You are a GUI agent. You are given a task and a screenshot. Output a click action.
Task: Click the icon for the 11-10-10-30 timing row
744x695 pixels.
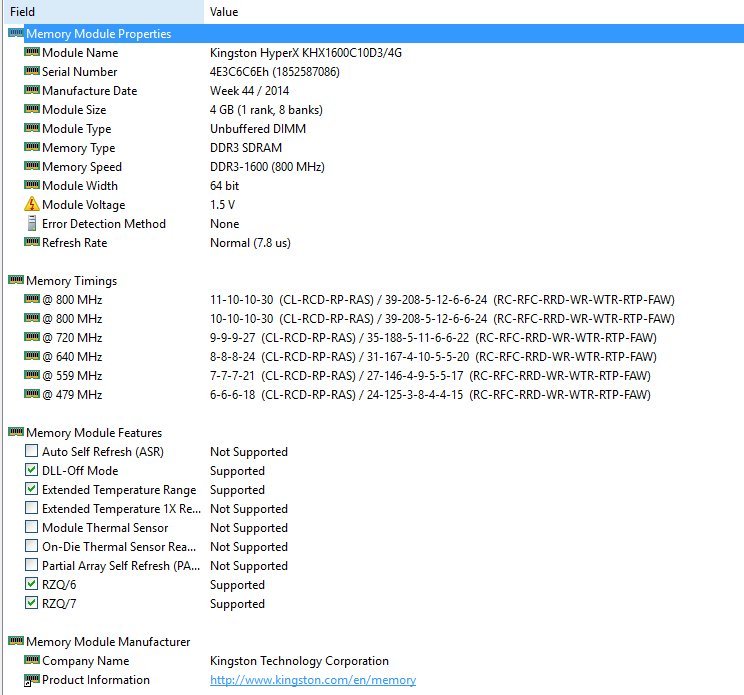tap(32, 298)
